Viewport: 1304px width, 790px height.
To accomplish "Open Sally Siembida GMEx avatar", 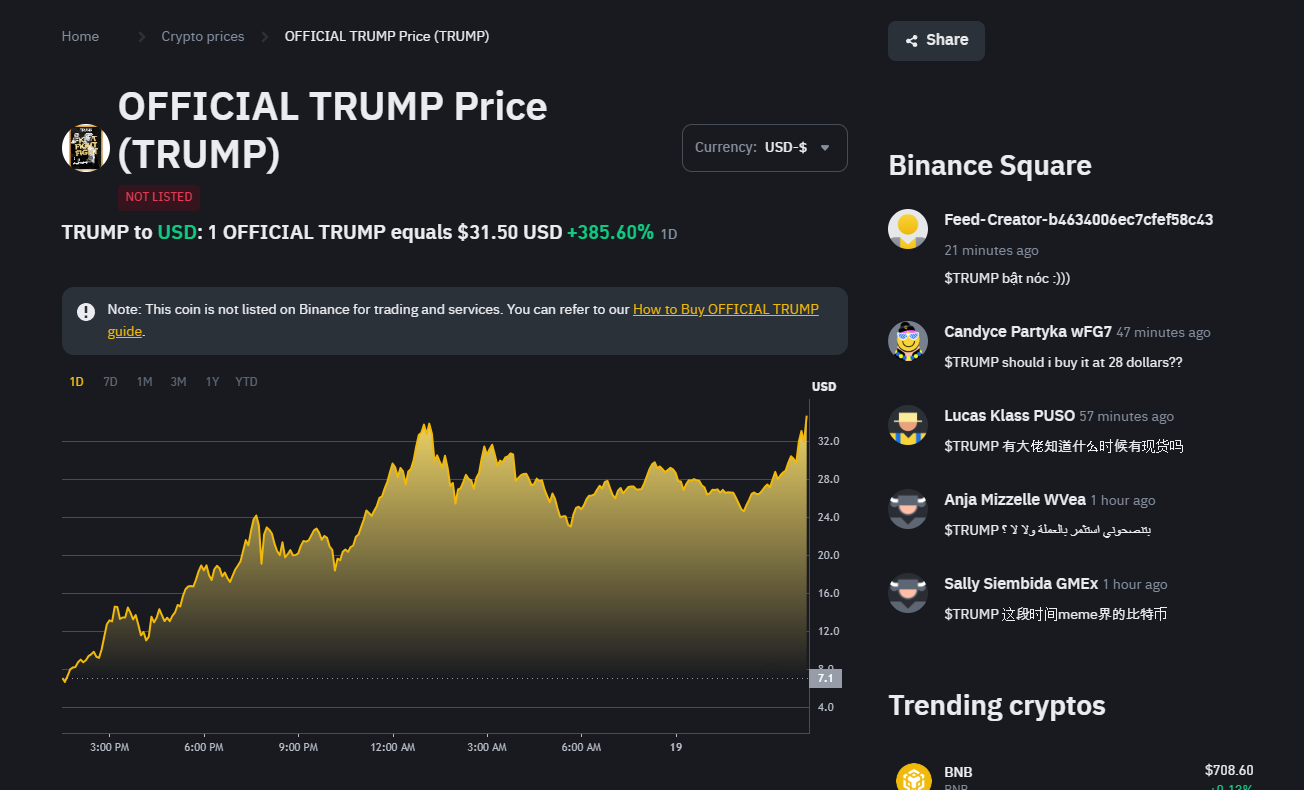I will (908, 593).
